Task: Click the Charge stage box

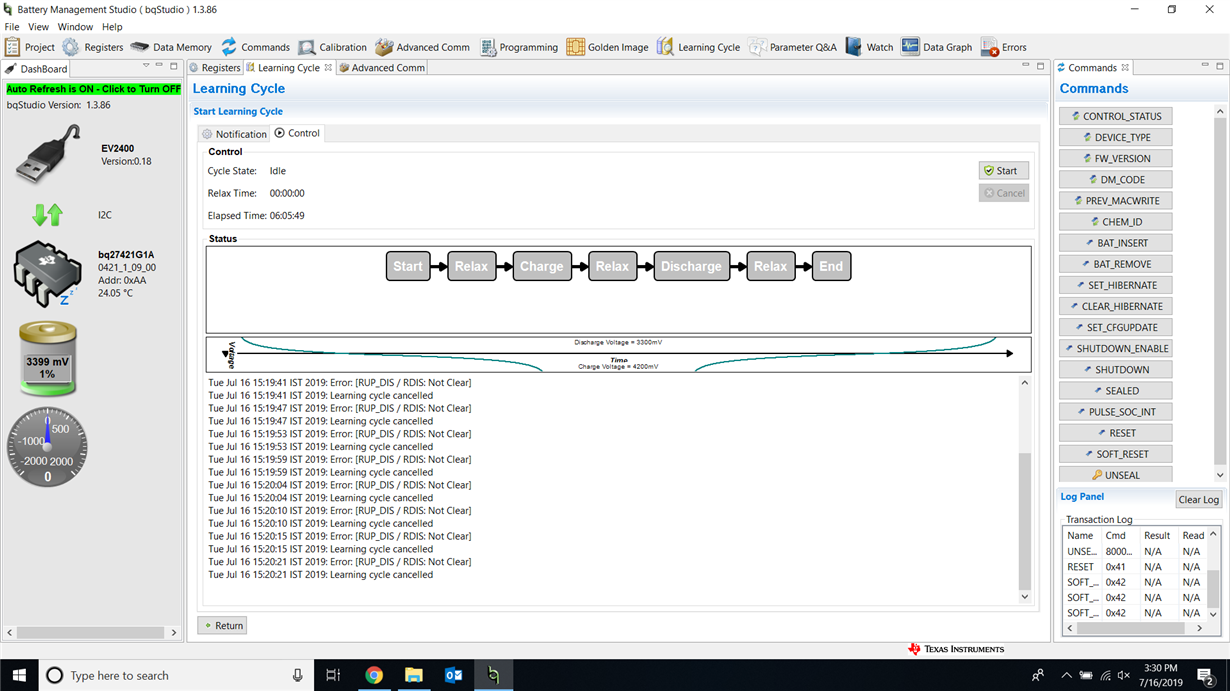Action: click(x=542, y=266)
